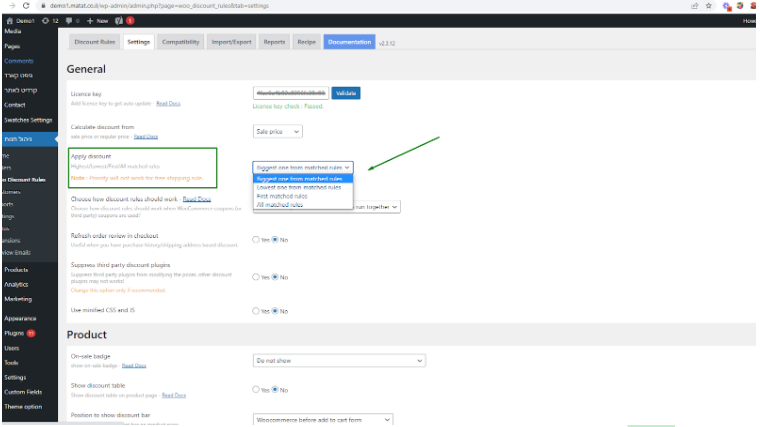Click the Validate licence button
This screenshot has width=760, height=427.
click(x=345, y=93)
